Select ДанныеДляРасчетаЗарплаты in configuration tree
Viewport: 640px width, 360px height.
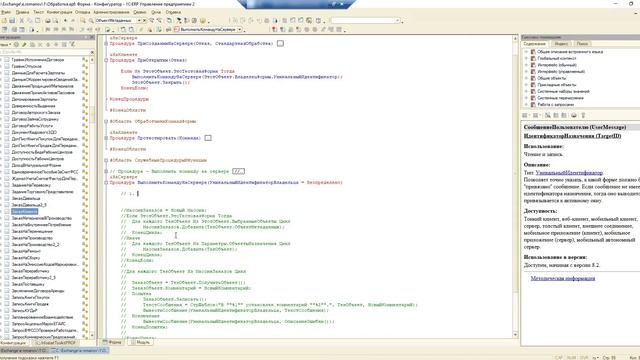[x=38, y=73]
